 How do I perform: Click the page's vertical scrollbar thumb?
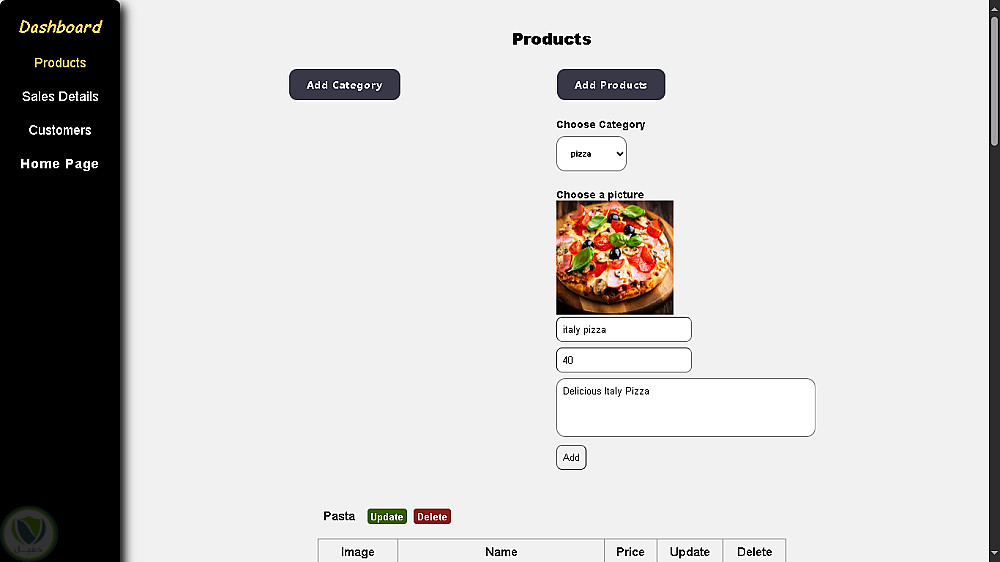click(x=994, y=80)
